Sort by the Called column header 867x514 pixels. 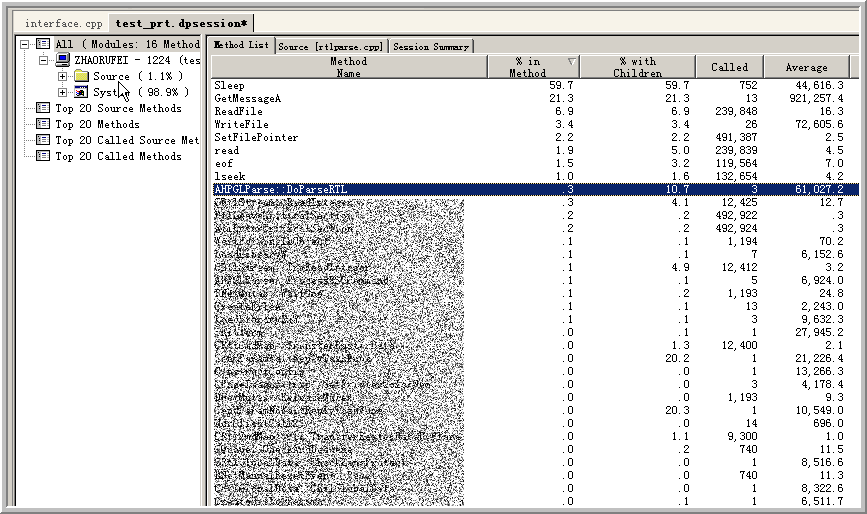(x=729, y=67)
